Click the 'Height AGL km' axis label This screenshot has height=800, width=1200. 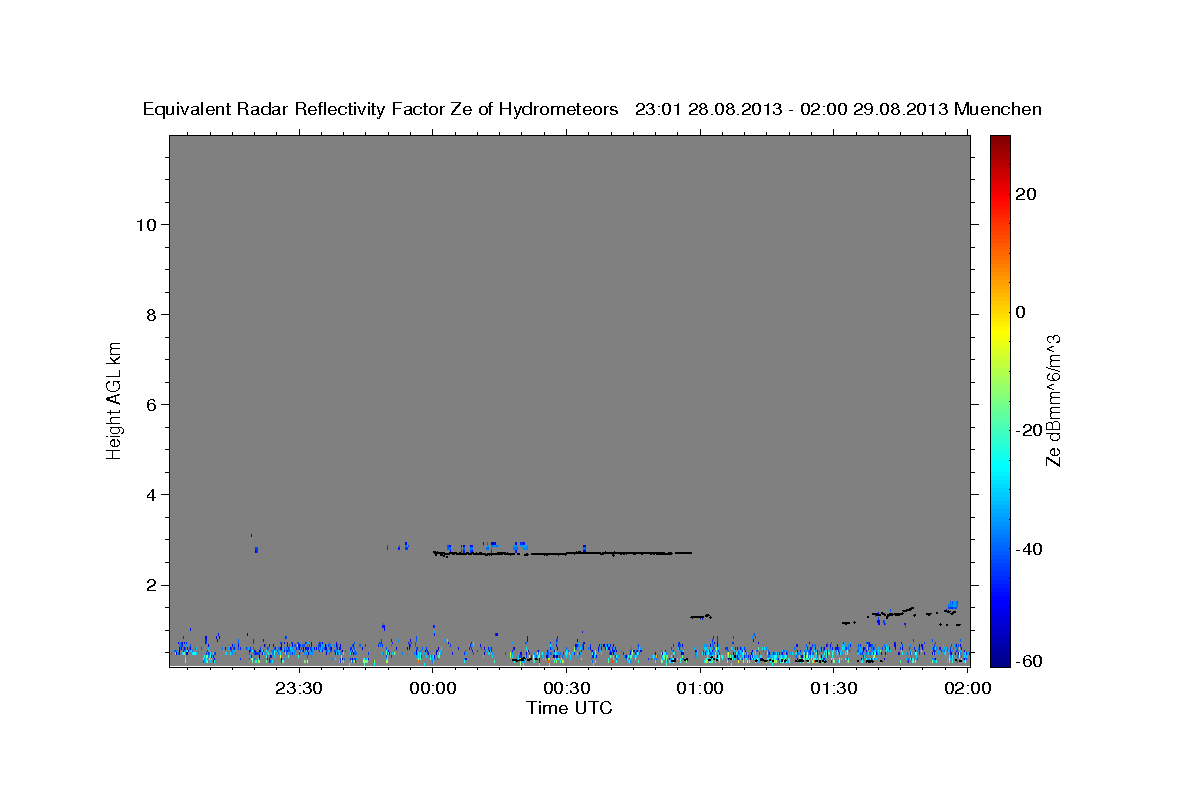[114, 399]
